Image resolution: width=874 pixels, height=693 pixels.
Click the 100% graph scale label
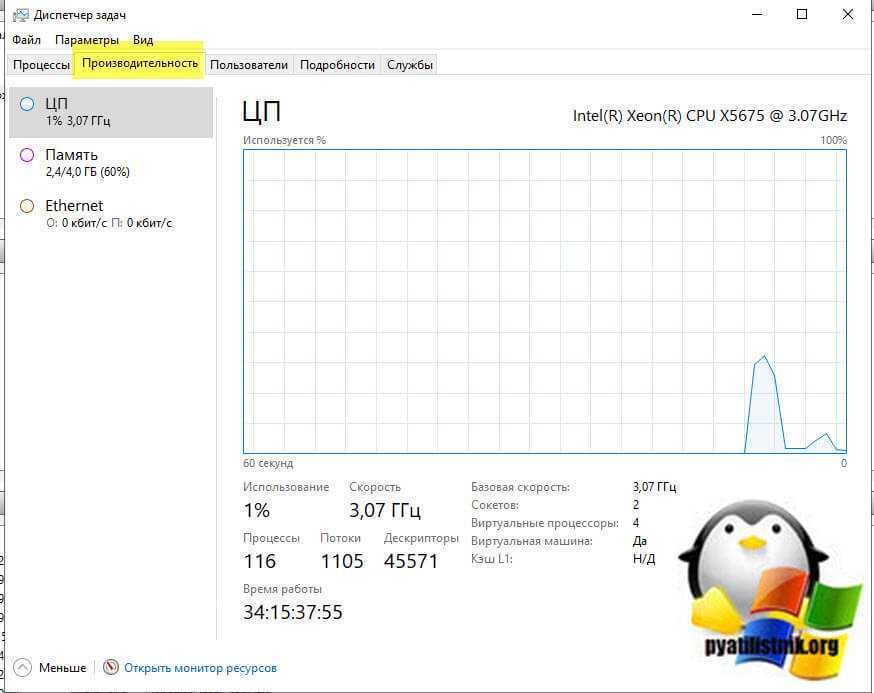point(833,140)
